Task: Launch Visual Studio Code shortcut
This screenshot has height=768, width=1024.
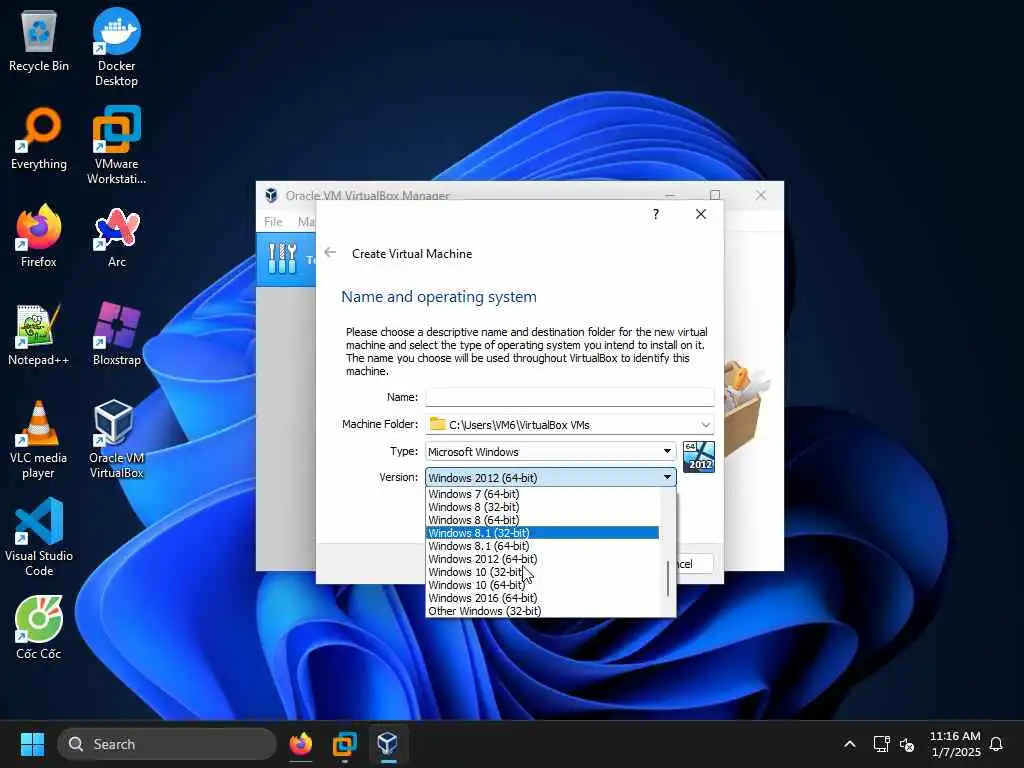Action: coord(39,537)
